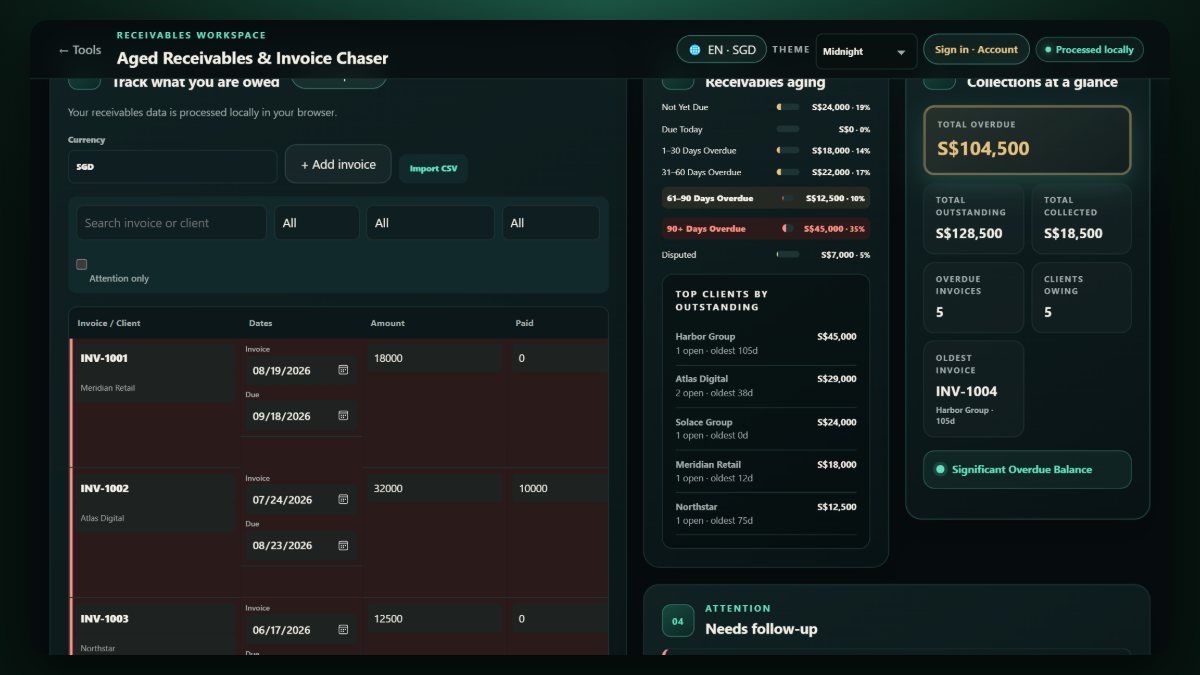
Task: Click the globe icon in EN · SGD pill
Action: [x=694, y=50]
